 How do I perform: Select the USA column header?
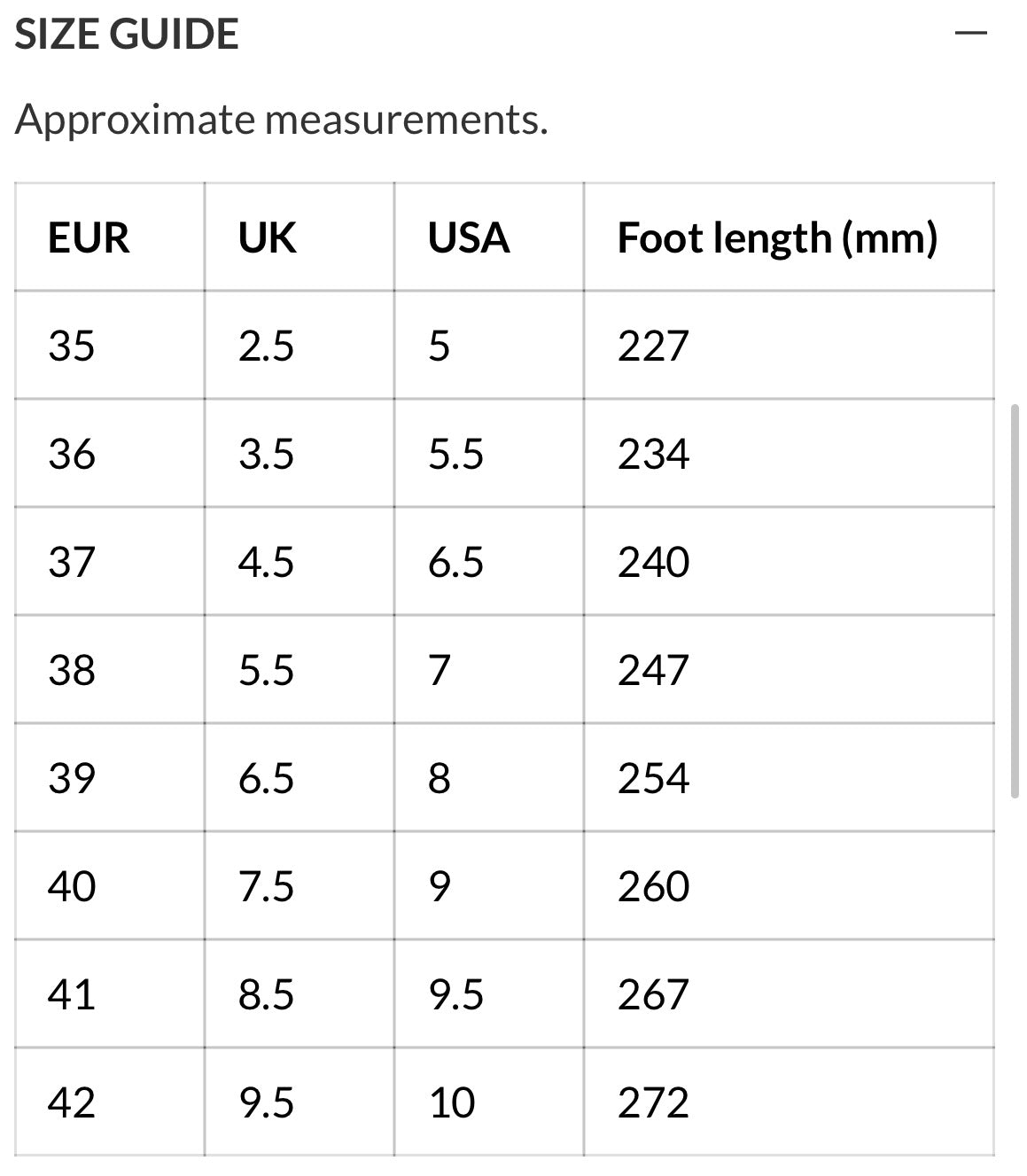pyautogui.click(x=469, y=238)
